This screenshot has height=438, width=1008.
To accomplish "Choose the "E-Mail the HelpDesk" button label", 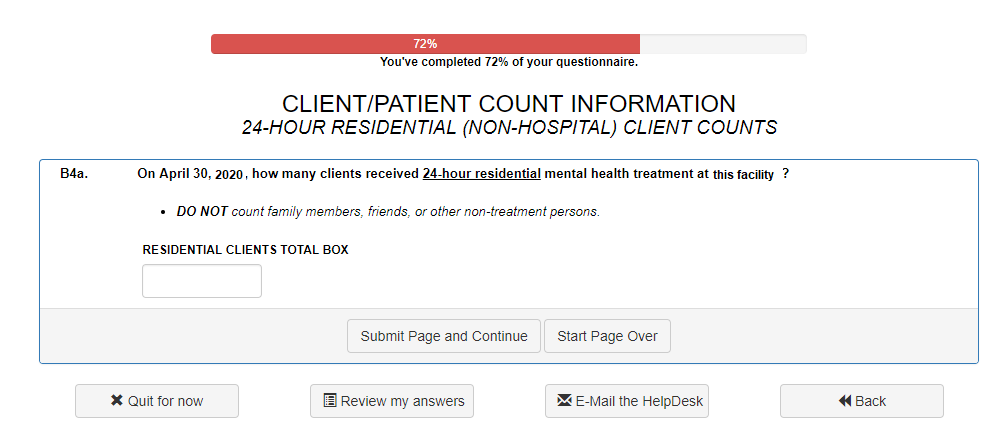I will [x=639, y=401].
